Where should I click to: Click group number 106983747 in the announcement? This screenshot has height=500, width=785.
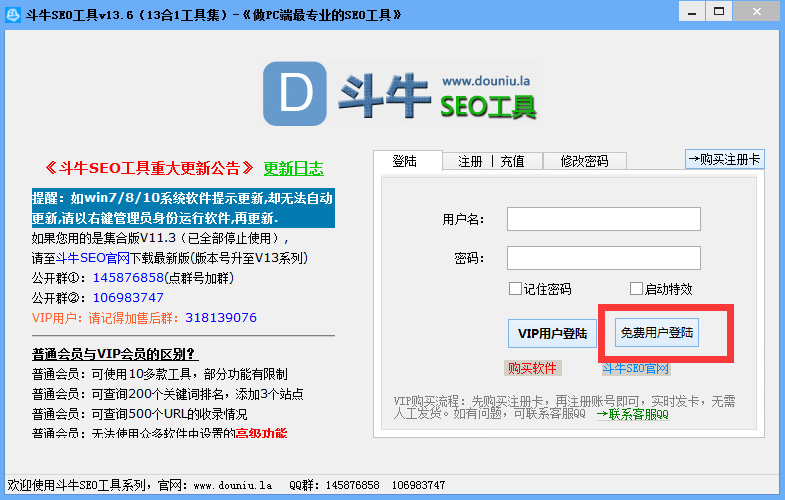click(x=128, y=298)
